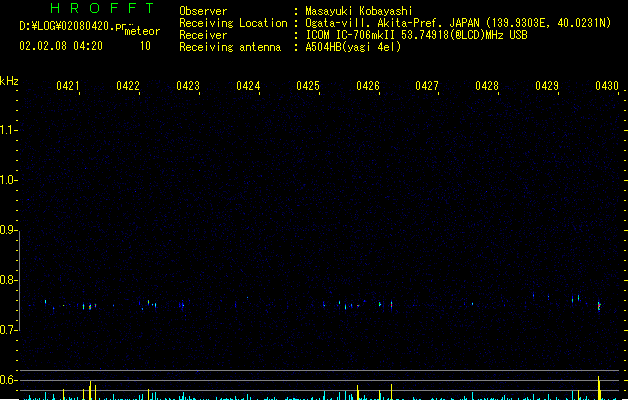Click time marker 0421
This screenshot has width=629, height=400.
[68, 86]
